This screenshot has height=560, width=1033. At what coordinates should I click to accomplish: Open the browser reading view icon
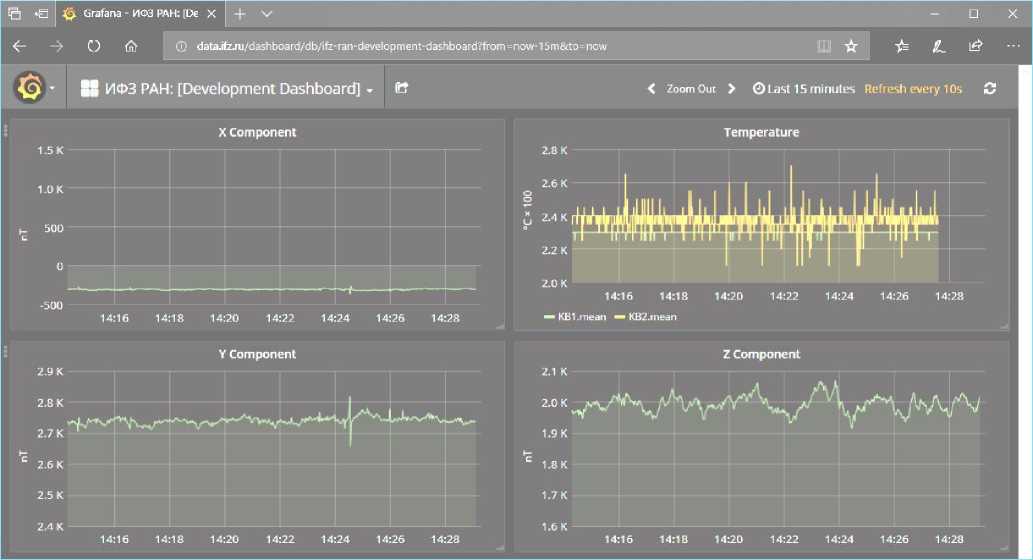point(824,46)
